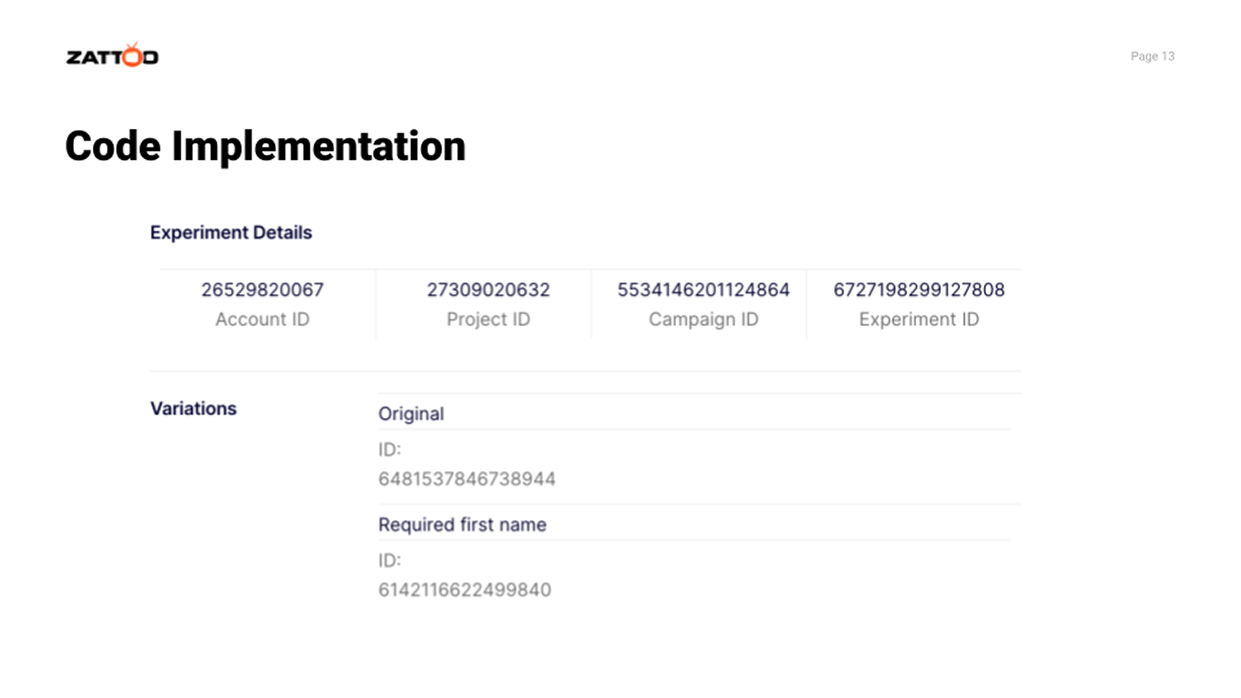Click Account ID number 26529820067
1241x698 pixels.
[262, 290]
